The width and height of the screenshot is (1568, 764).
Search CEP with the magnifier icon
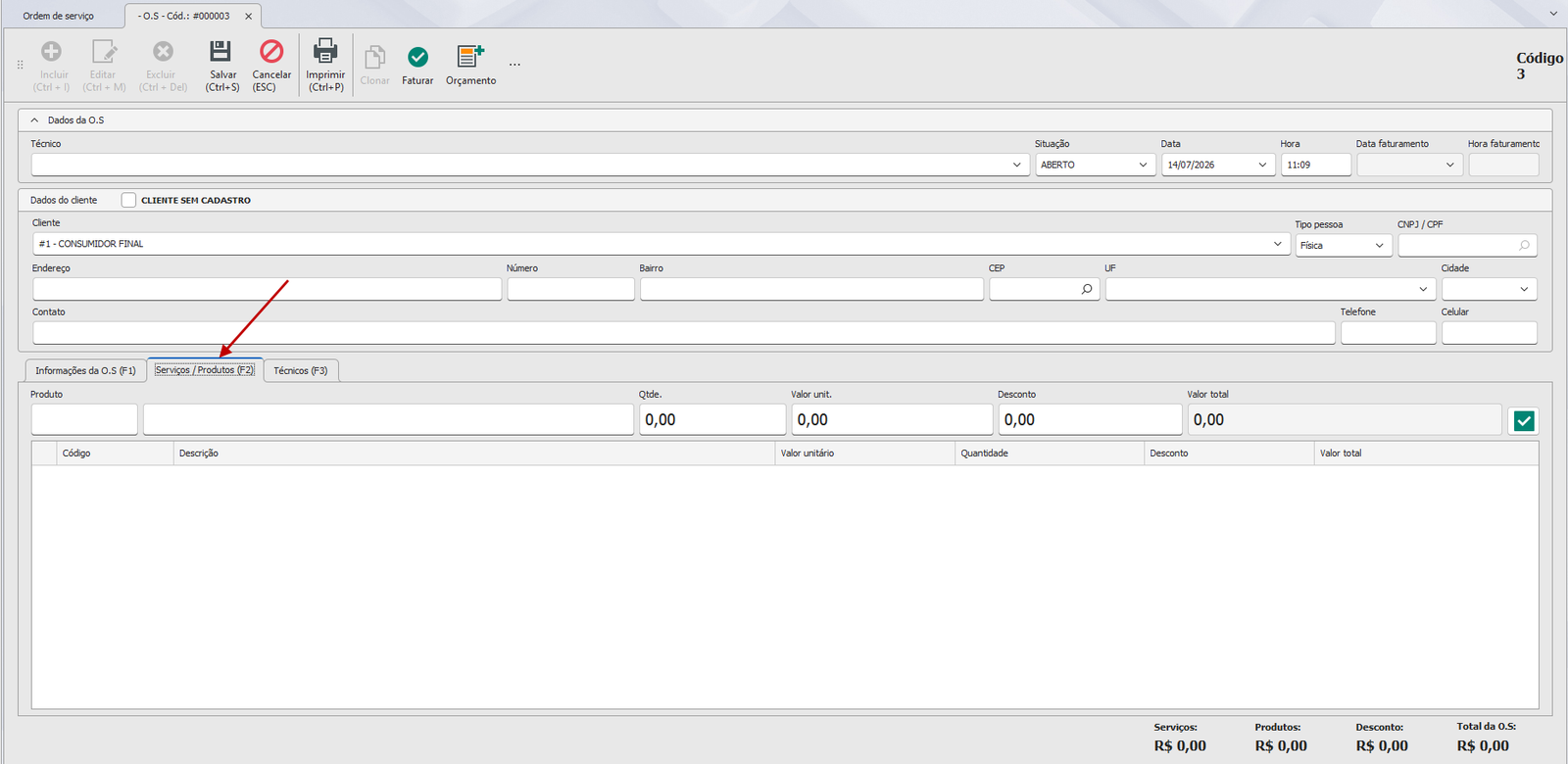click(x=1087, y=289)
